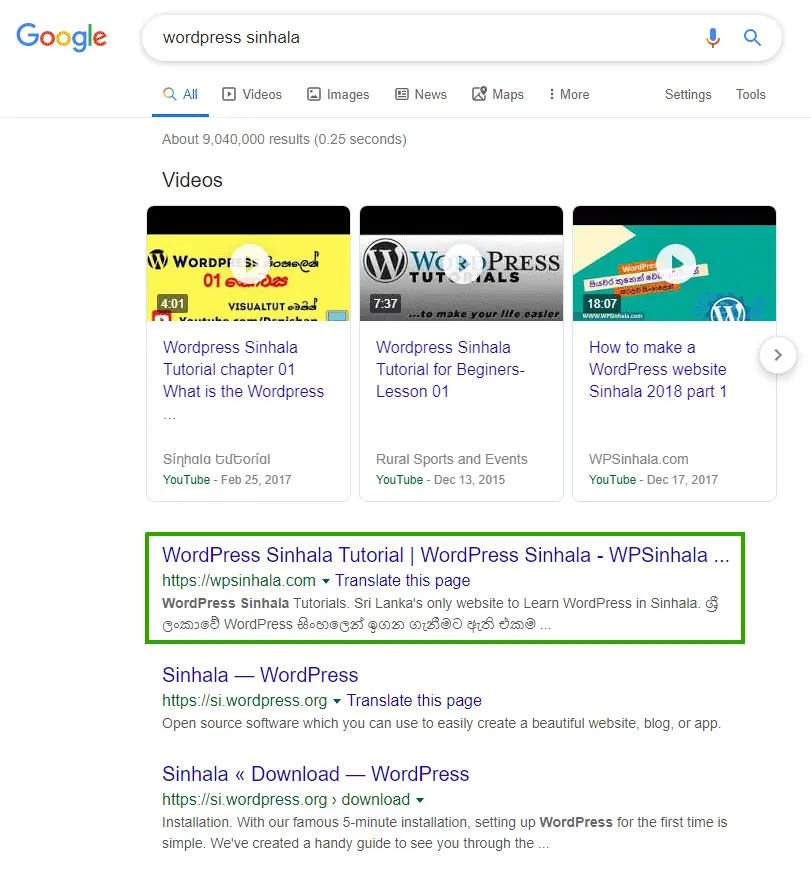This screenshot has height=873, width=811.
Task: Click 'Rural Sports and Events' channel name
Action: click(451, 459)
